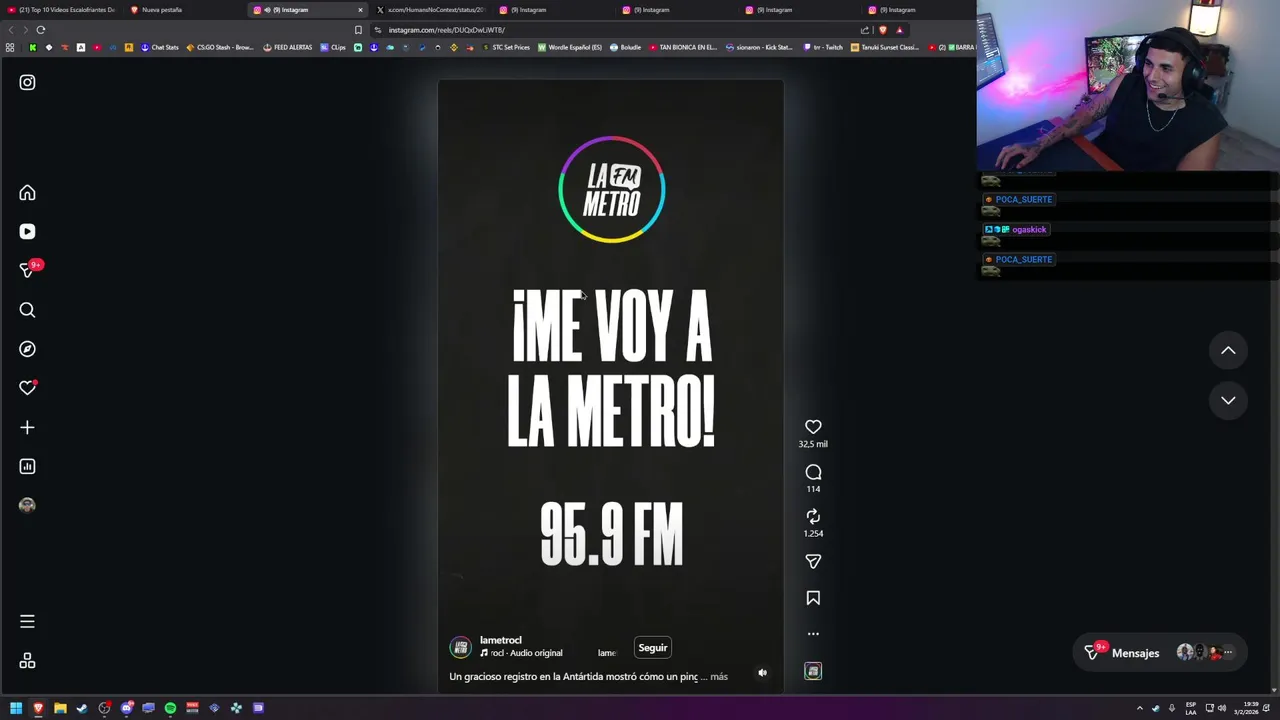Viewport: 1280px width, 720px height.
Task: Open the dashboard chart icon in sidebar
Action: pos(27,467)
